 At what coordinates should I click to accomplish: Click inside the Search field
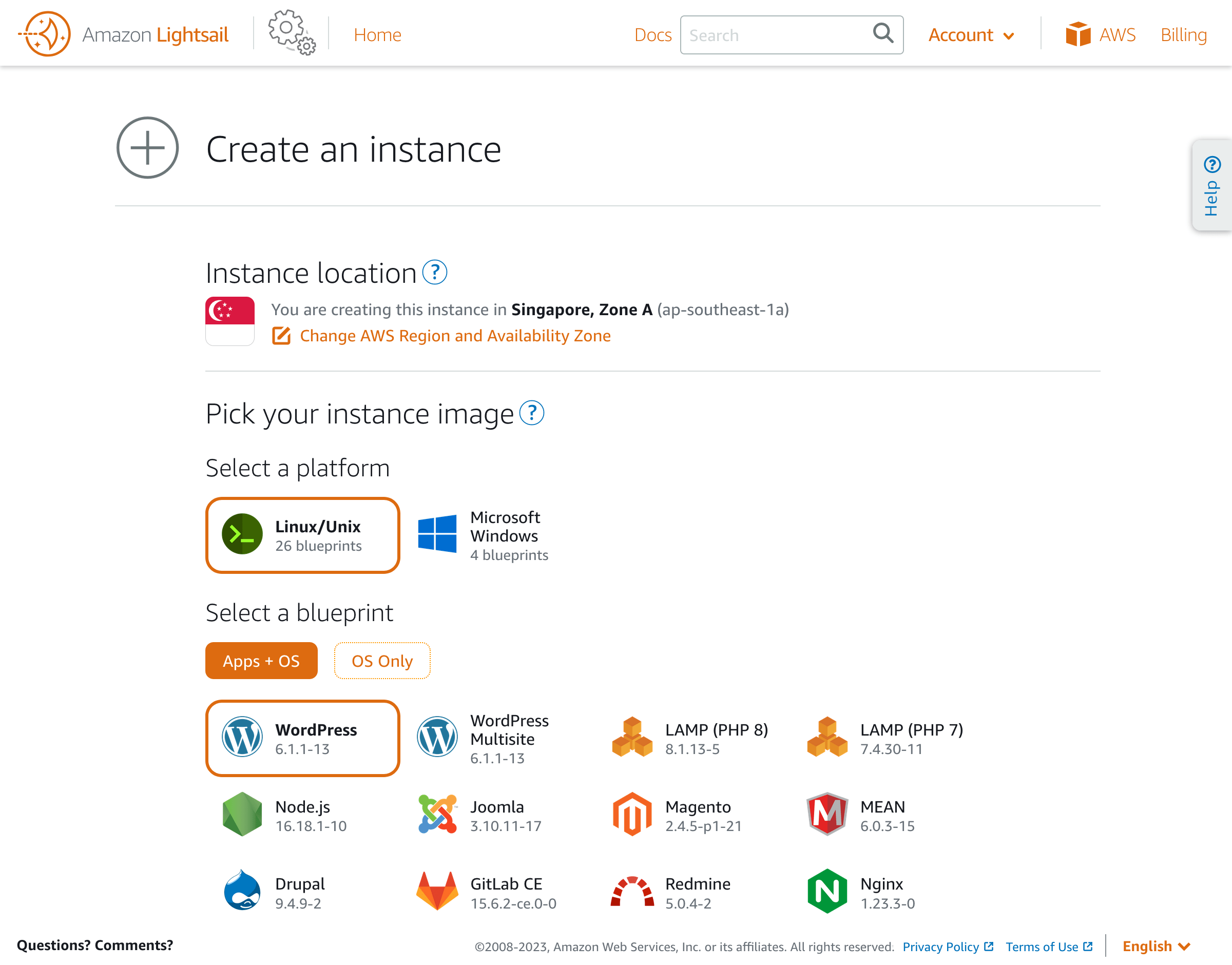point(774,34)
